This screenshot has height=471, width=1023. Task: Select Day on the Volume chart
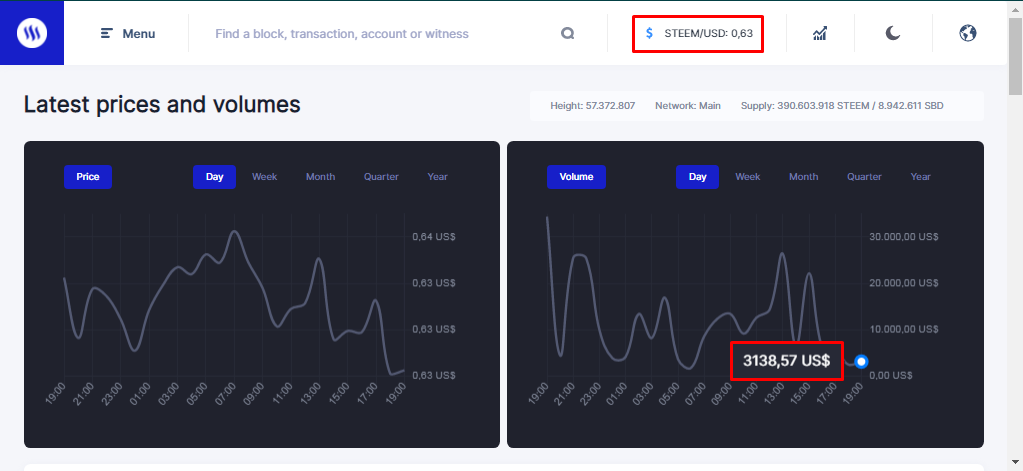[x=697, y=177]
